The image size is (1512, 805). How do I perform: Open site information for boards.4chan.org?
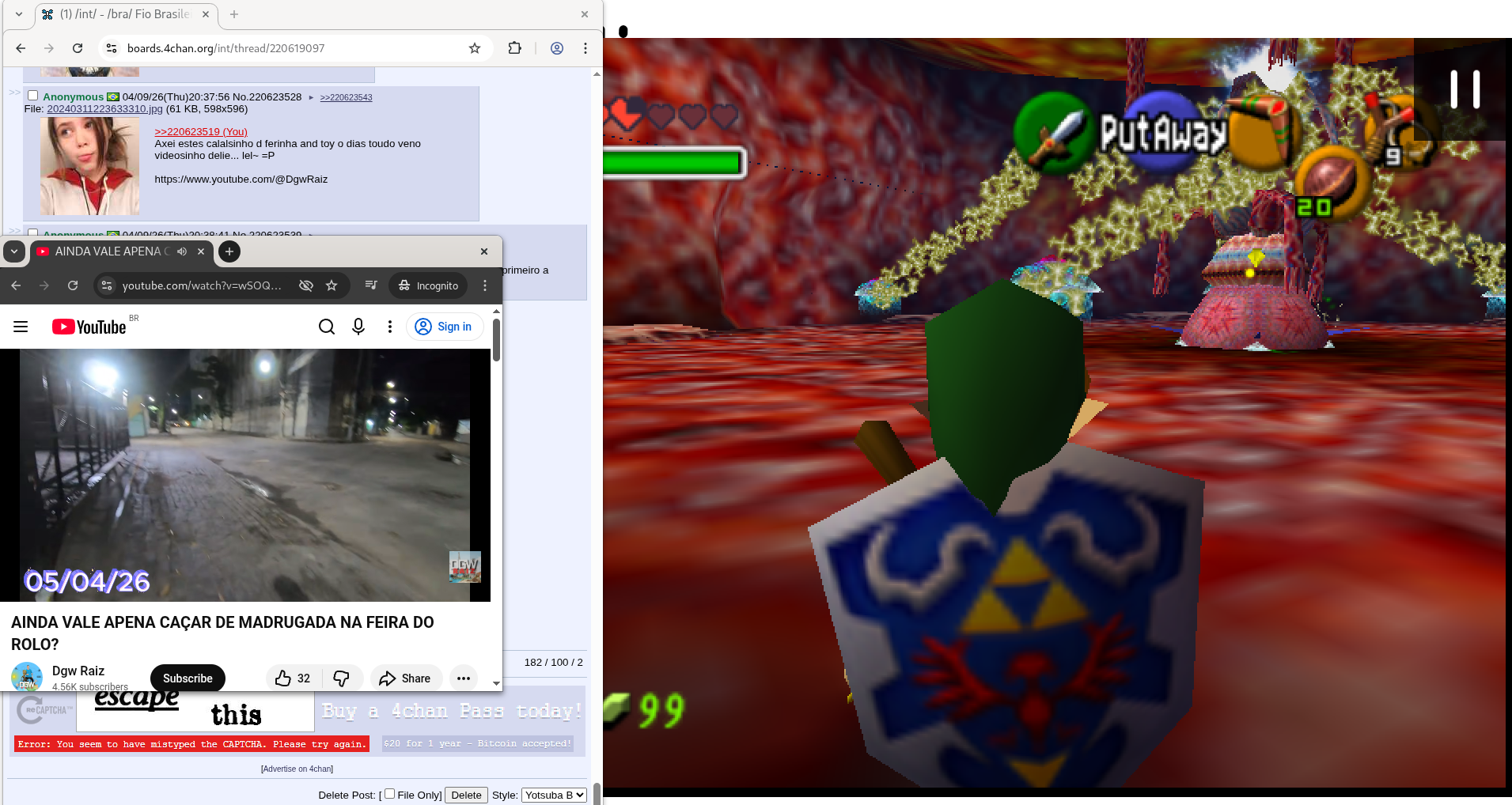(112, 48)
